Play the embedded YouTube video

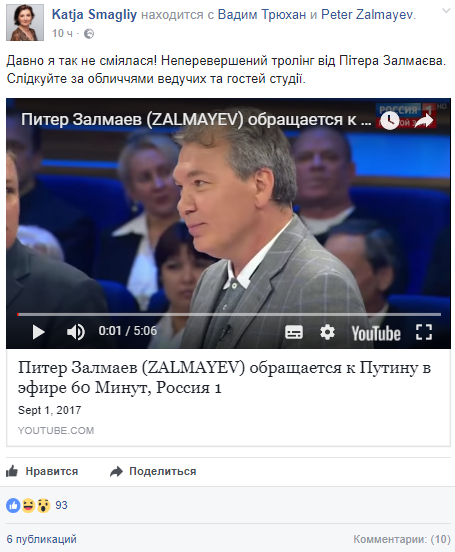[38, 332]
